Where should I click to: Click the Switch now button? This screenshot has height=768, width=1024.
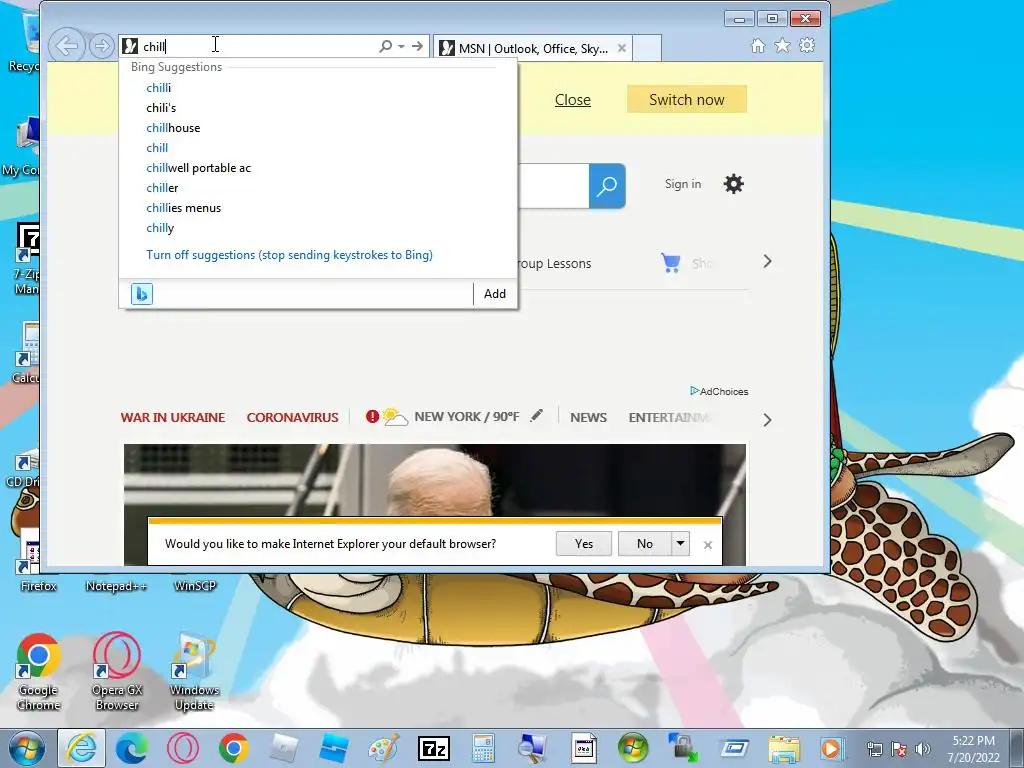point(686,99)
